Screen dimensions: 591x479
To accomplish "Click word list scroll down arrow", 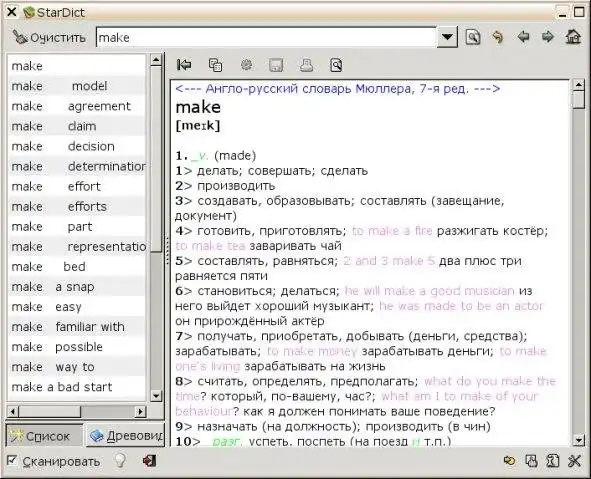I will [156, 395].
